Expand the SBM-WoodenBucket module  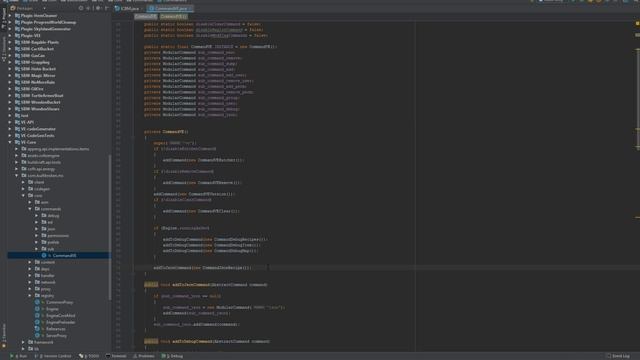[10, 102]
